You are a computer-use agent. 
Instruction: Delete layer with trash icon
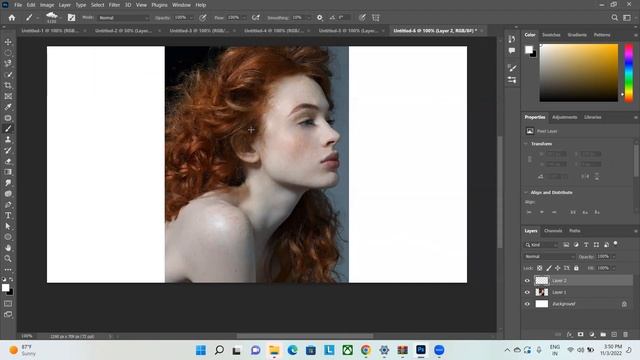click(625, 334)
